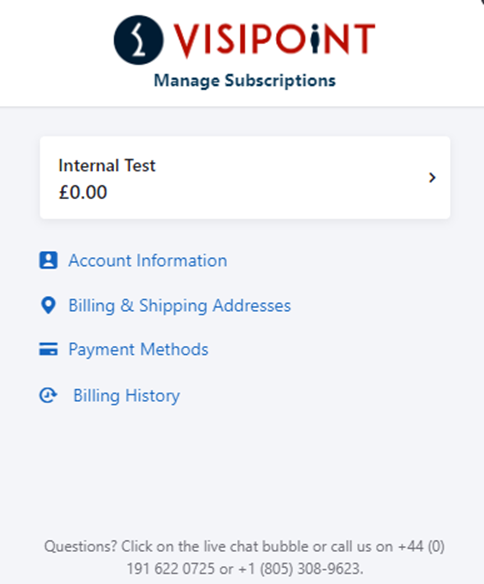The width and height of the screenshot is (484, 584).
Task: Click the Account Information person icon
Action: tap(48, 260)
